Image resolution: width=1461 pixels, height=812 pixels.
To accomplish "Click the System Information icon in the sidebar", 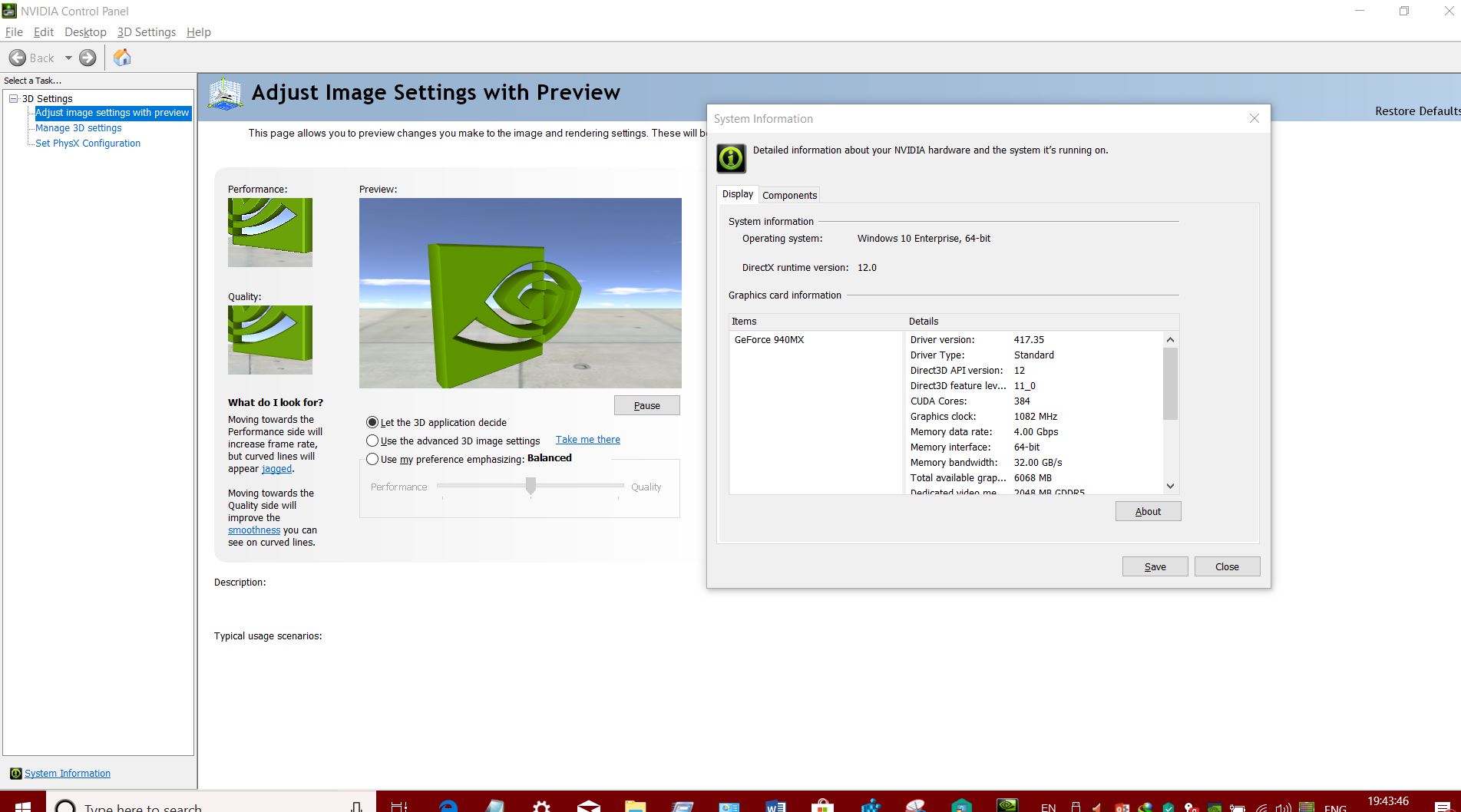I will pos(15,774).
